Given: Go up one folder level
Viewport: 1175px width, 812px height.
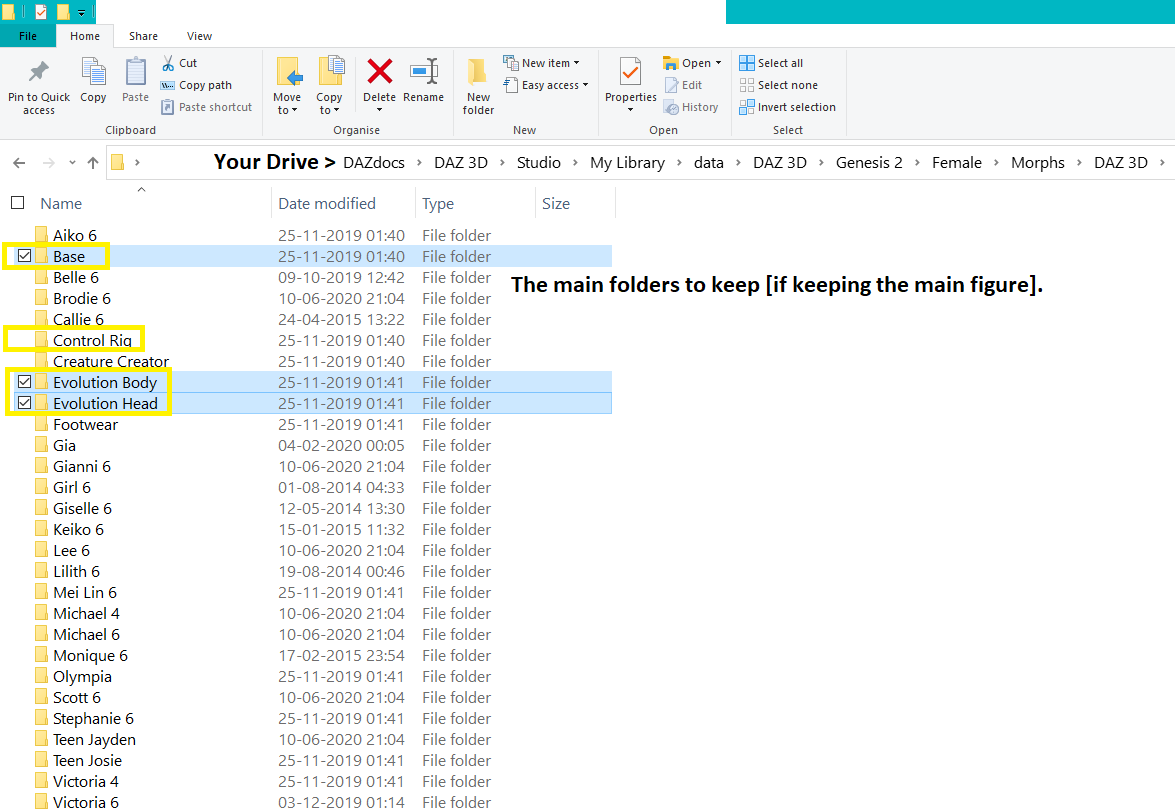Looking at the screenshot, I should click(x=93, y=163).
